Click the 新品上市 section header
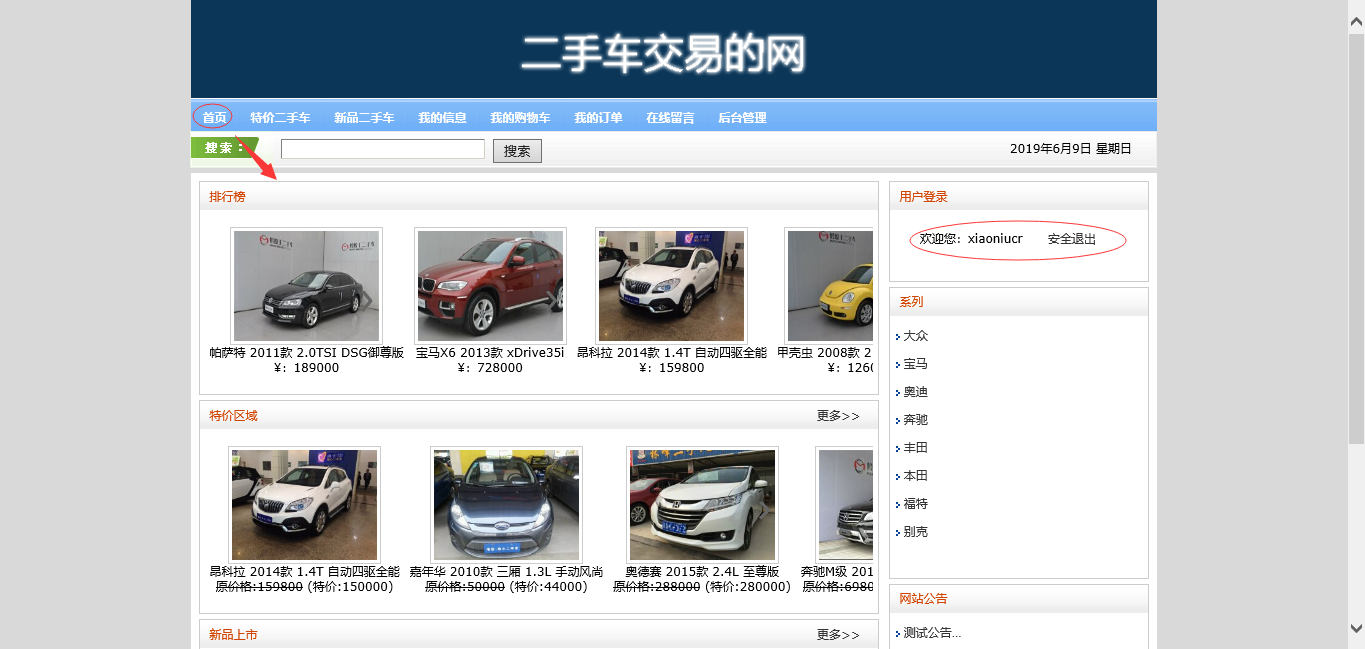Viewport: 1365px width, 649px height. (x=233, y=635)
